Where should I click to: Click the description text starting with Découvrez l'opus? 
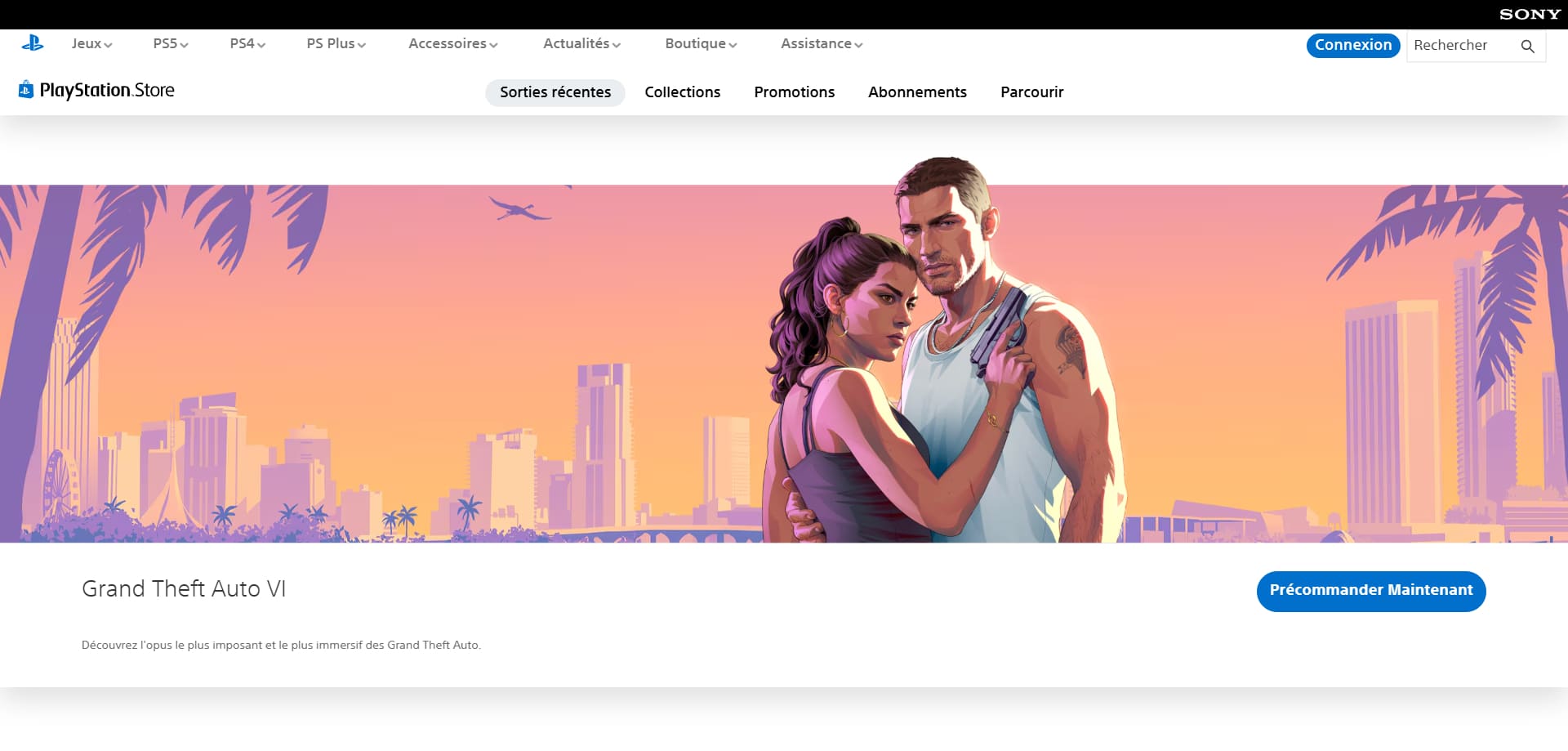click(281, 645)
